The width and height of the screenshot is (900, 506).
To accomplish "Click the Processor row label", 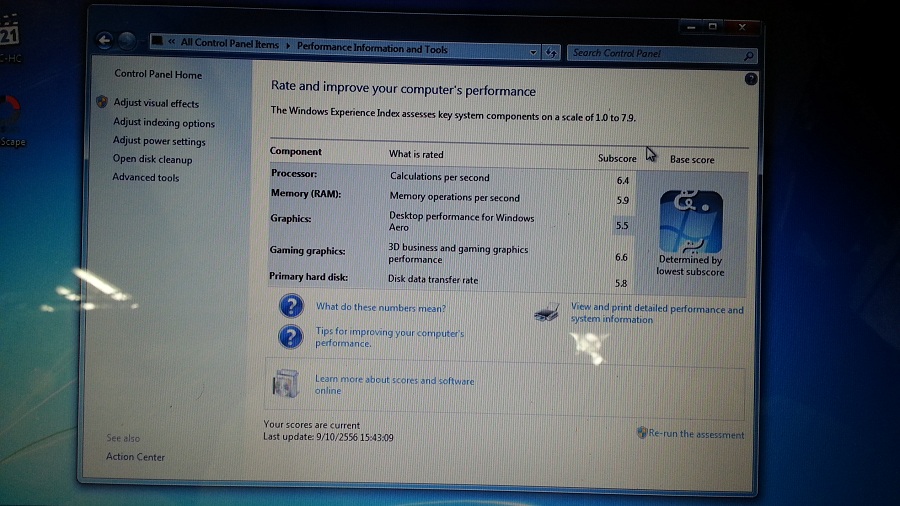I will click(294, 173).
